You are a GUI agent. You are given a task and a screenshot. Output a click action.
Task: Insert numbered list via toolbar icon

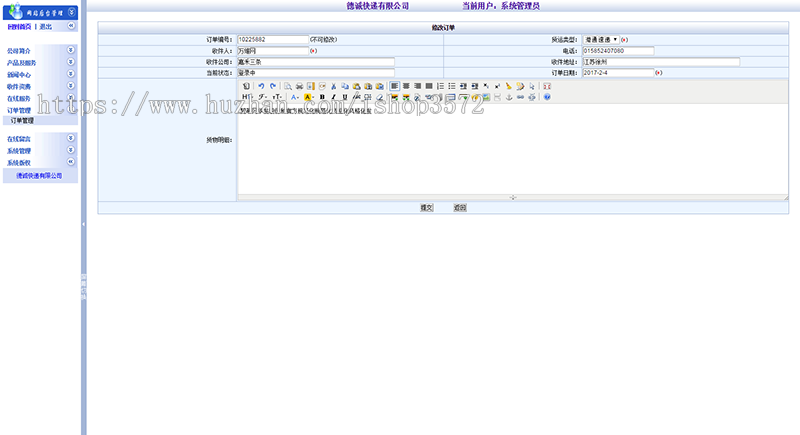click(x=441, y=86)
